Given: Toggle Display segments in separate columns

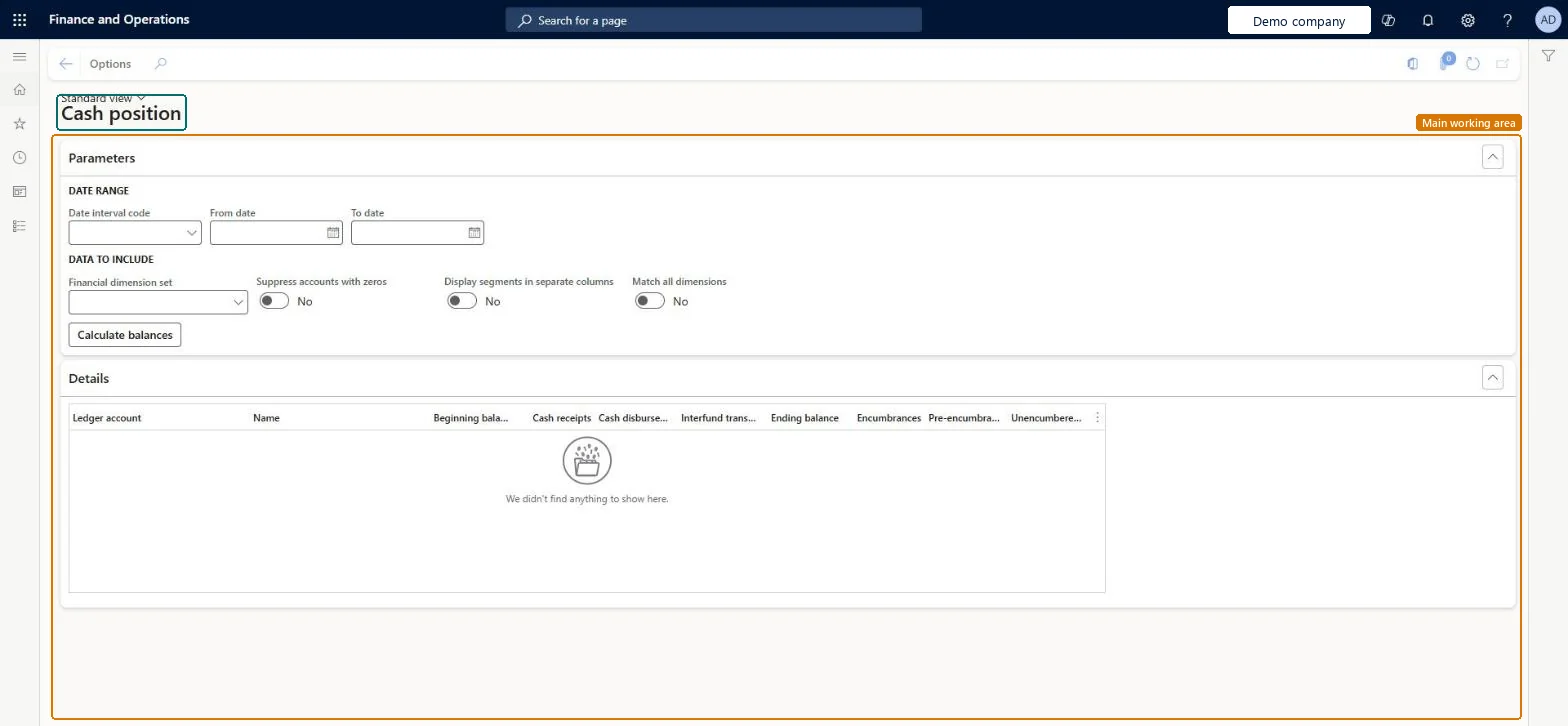Looking at the screenshot, I should (462, 301).
